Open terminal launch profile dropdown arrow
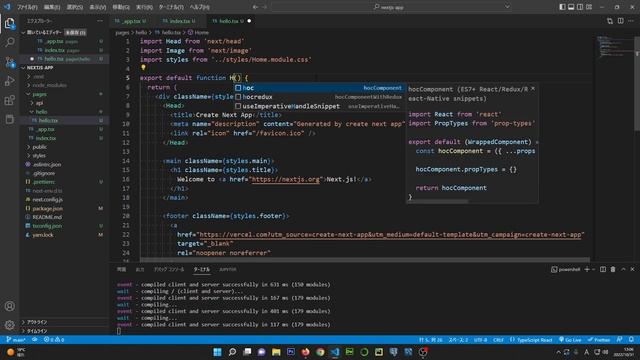This screenshot has width=640, height=360. click(x=593, y=269)
